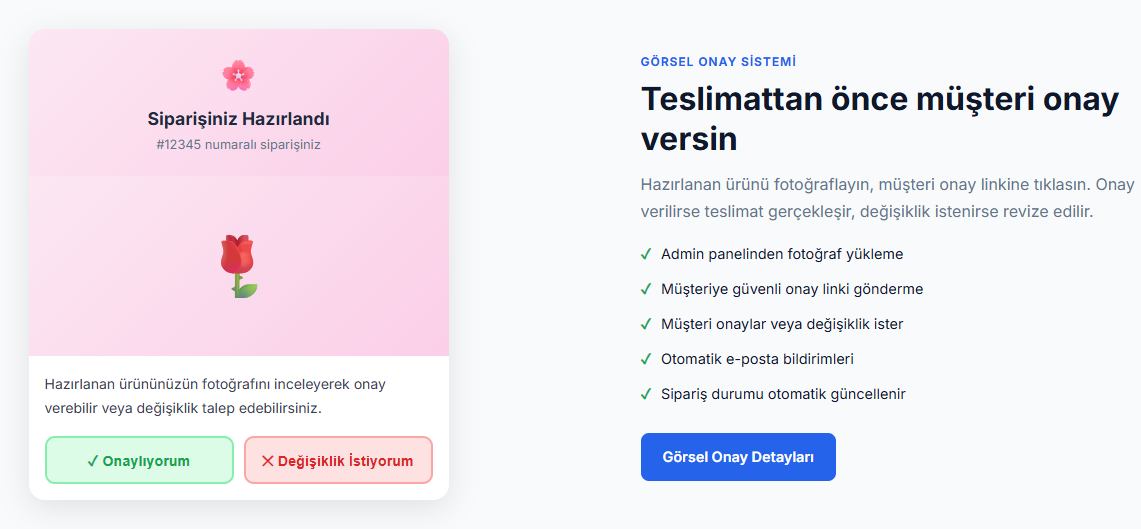
Task: Click the Siparişiniz Hazırlandı heading
Action: tap(239, 119)
